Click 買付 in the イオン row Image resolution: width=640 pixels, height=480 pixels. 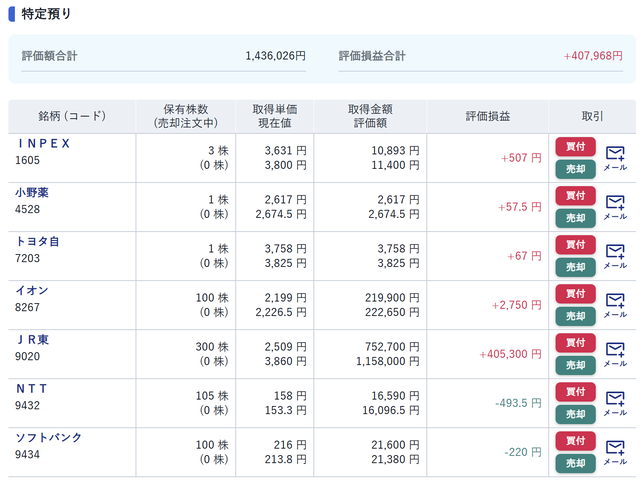[x=575, y=293]
